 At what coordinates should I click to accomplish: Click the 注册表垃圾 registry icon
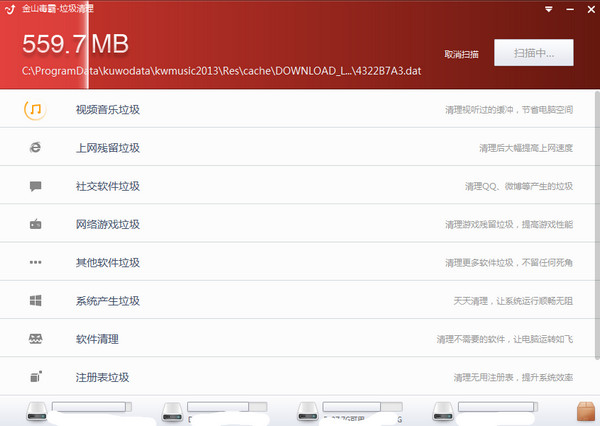[35, 377]
